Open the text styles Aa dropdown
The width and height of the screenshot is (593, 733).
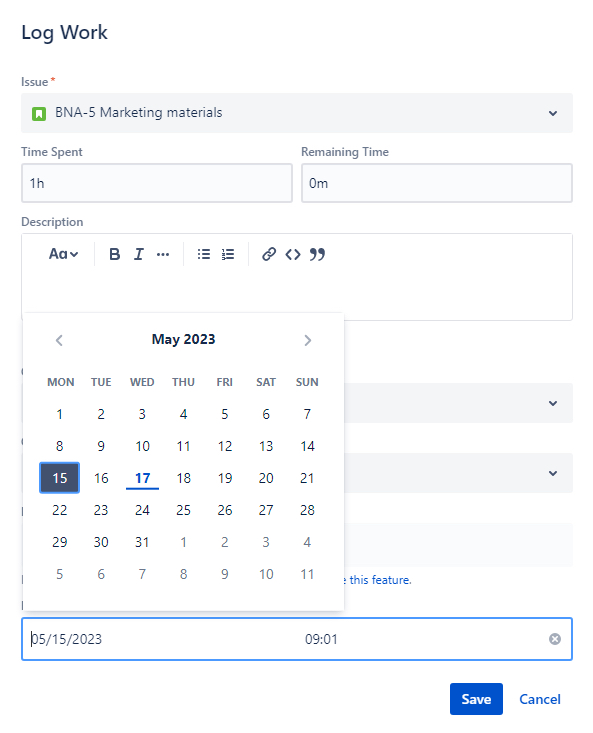[x=63, y=254]
